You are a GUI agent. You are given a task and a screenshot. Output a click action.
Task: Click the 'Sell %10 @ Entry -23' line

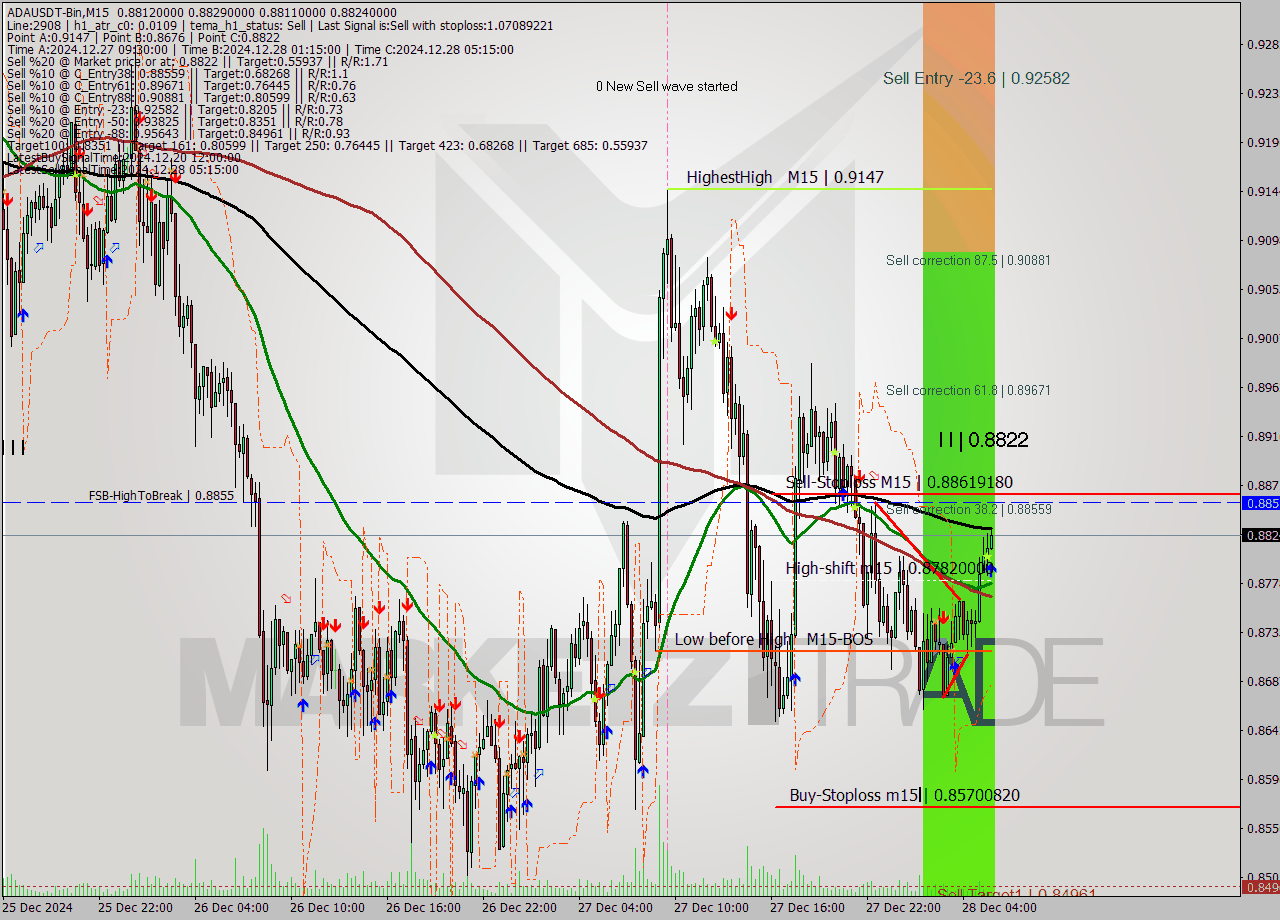tap(174, 109)
